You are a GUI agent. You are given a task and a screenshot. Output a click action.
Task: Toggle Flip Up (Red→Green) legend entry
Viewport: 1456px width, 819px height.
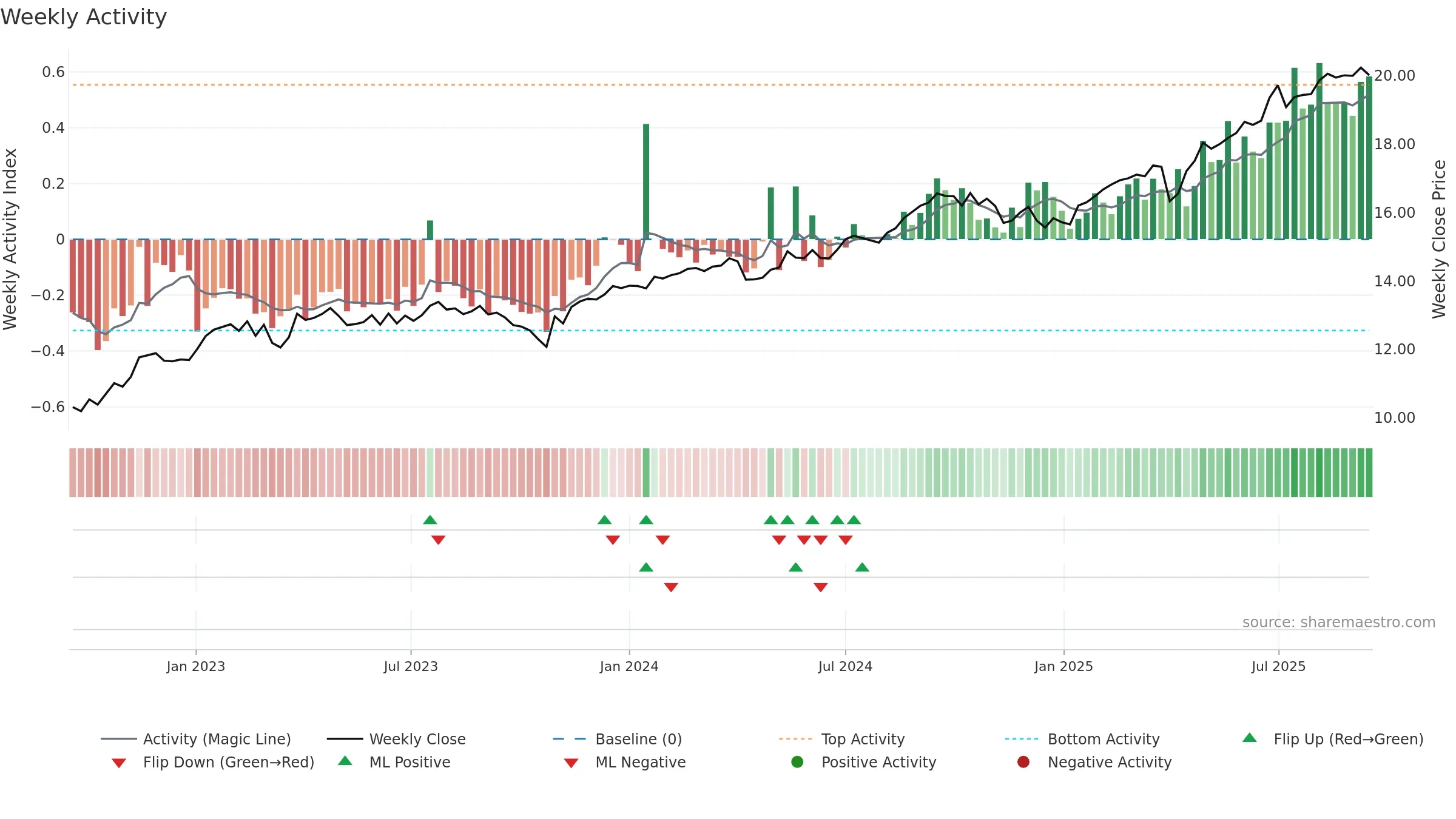(x=1333, y=739)
